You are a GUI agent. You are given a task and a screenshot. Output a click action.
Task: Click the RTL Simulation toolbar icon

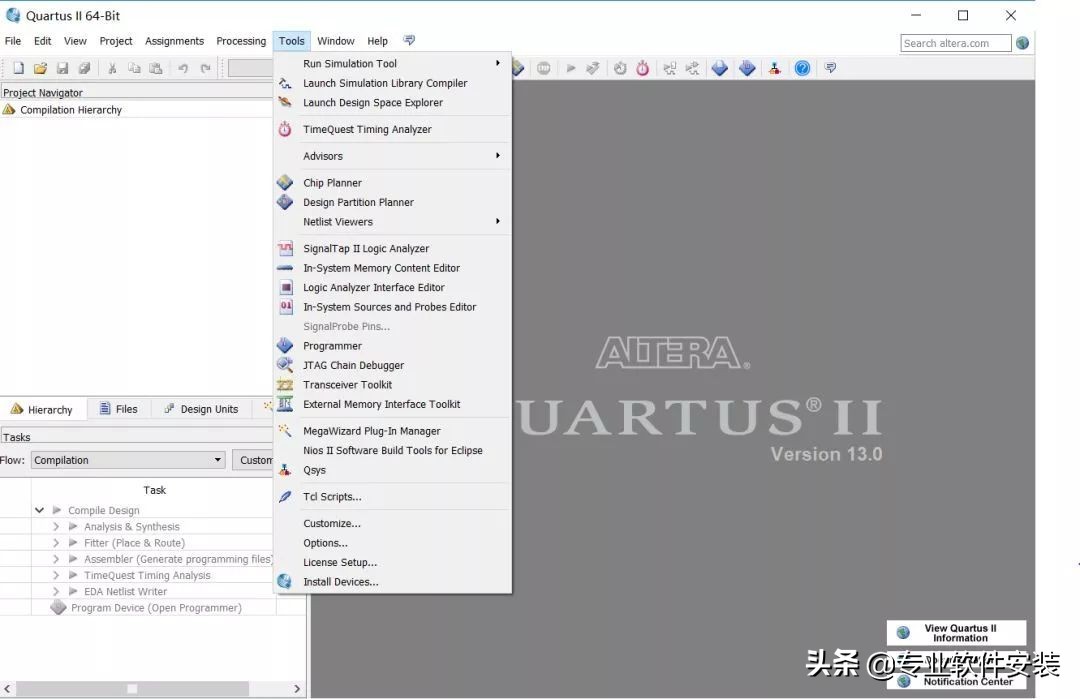click(669, 68)
